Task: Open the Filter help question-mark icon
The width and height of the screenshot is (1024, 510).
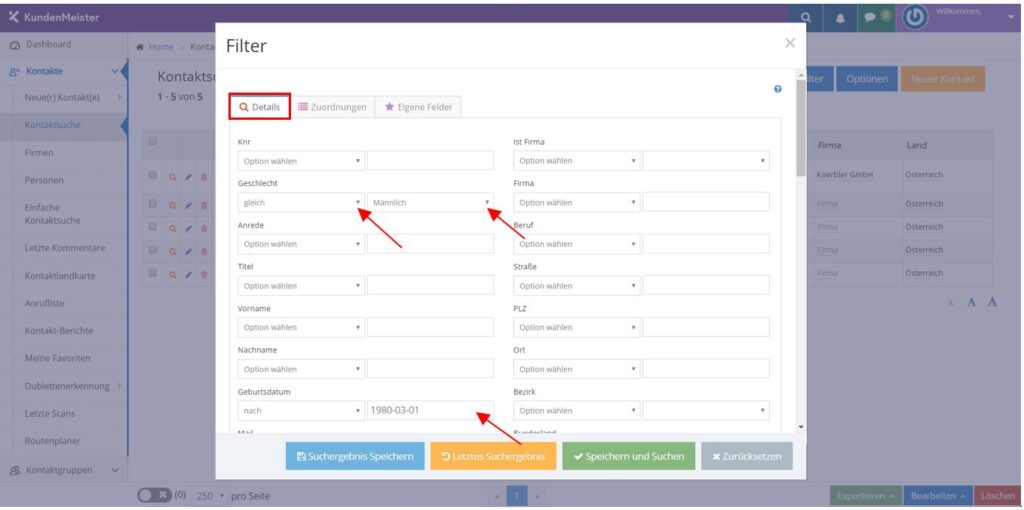Action: coord(778,89)
